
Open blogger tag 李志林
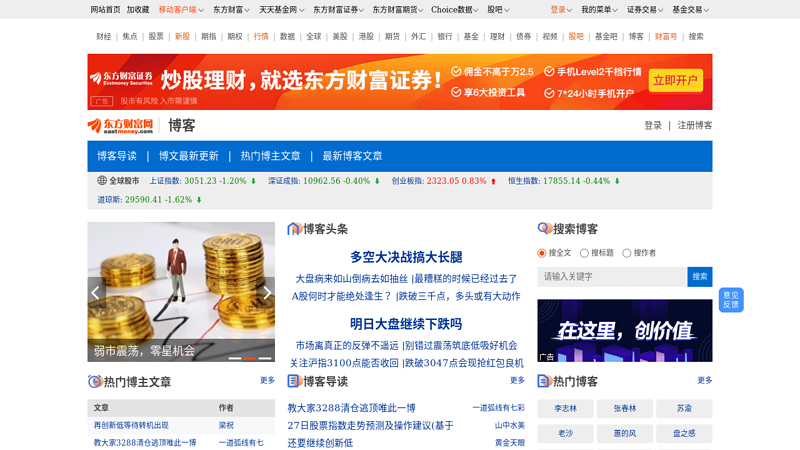pyautogui.click(x=565, y=408)
